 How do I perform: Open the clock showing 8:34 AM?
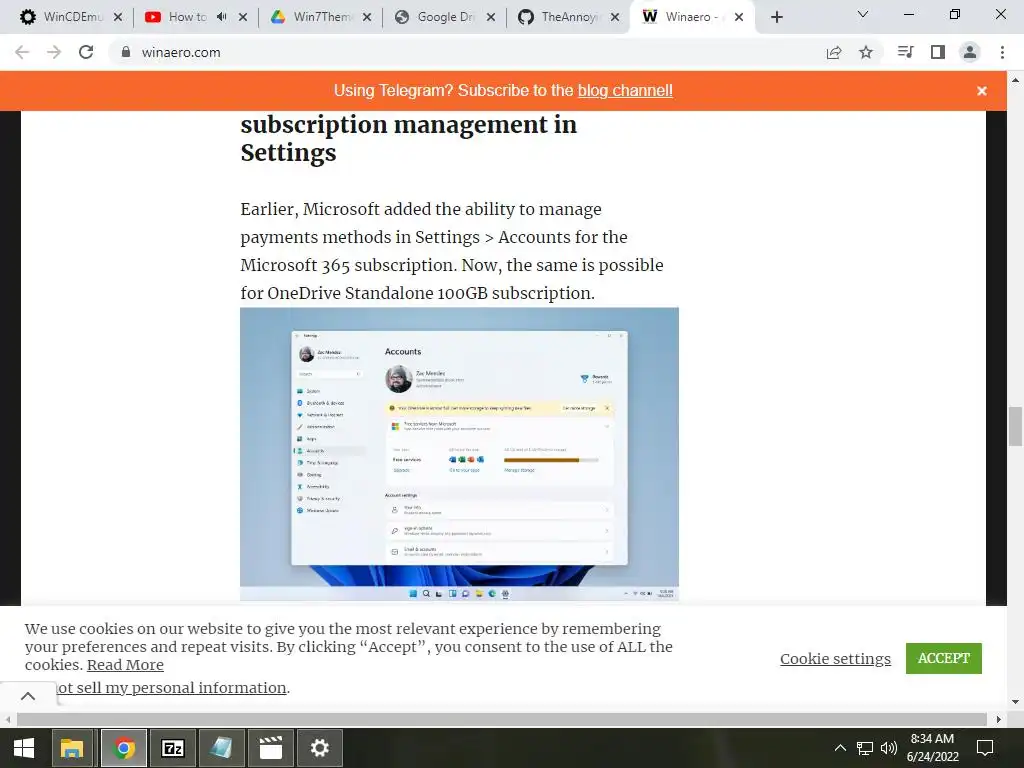tap(933, 748)
